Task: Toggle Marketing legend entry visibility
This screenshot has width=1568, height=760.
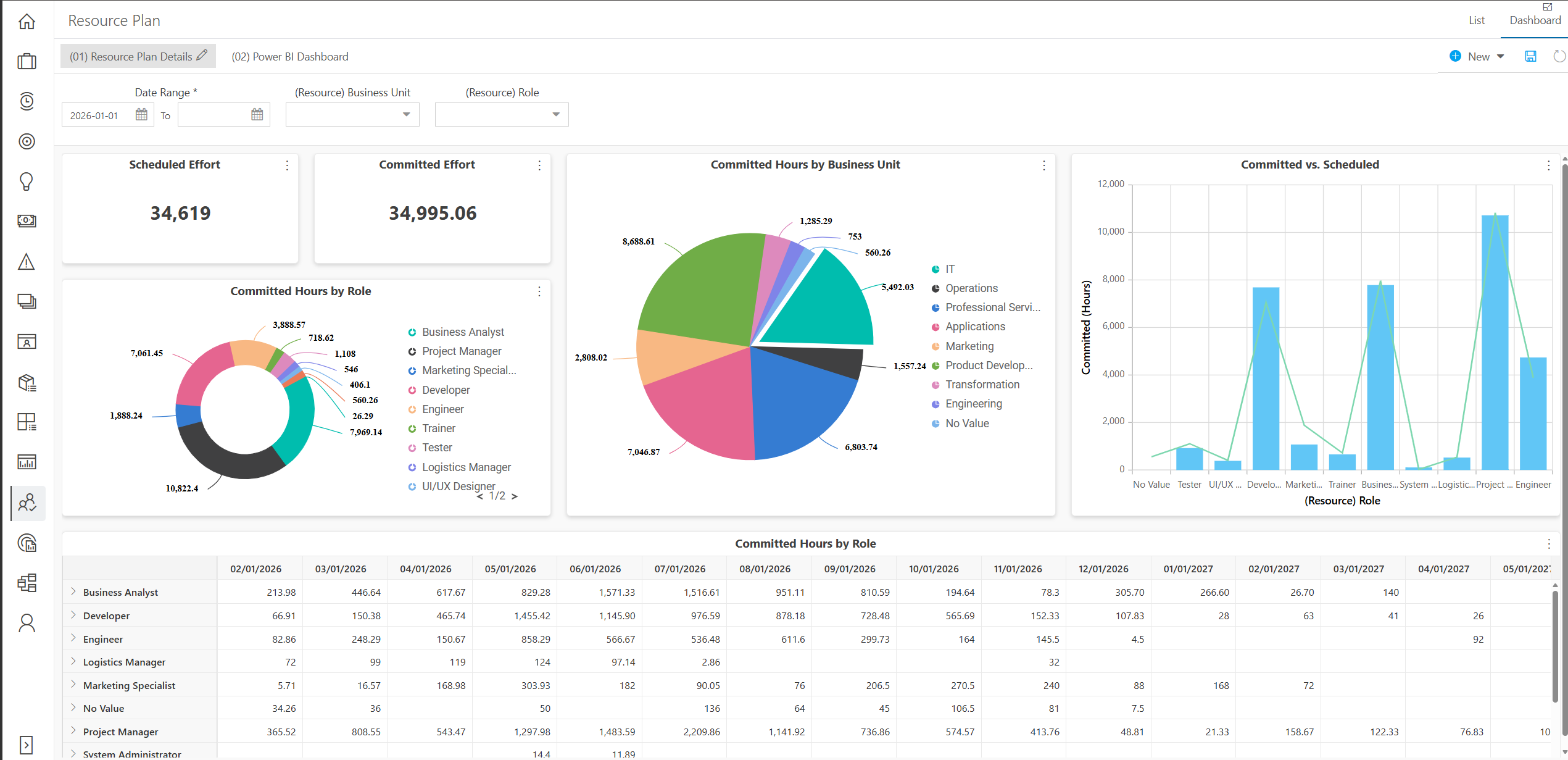Action: 963,346
